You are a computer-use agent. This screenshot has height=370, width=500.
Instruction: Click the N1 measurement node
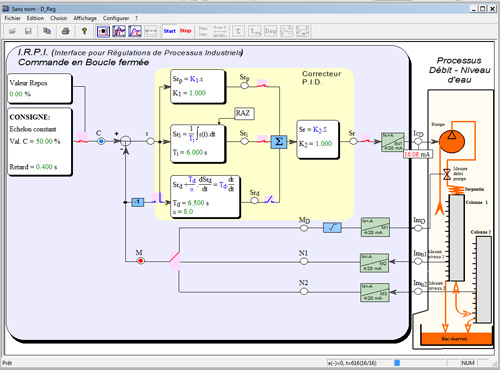pyautogui.click(x=304, y=261)
